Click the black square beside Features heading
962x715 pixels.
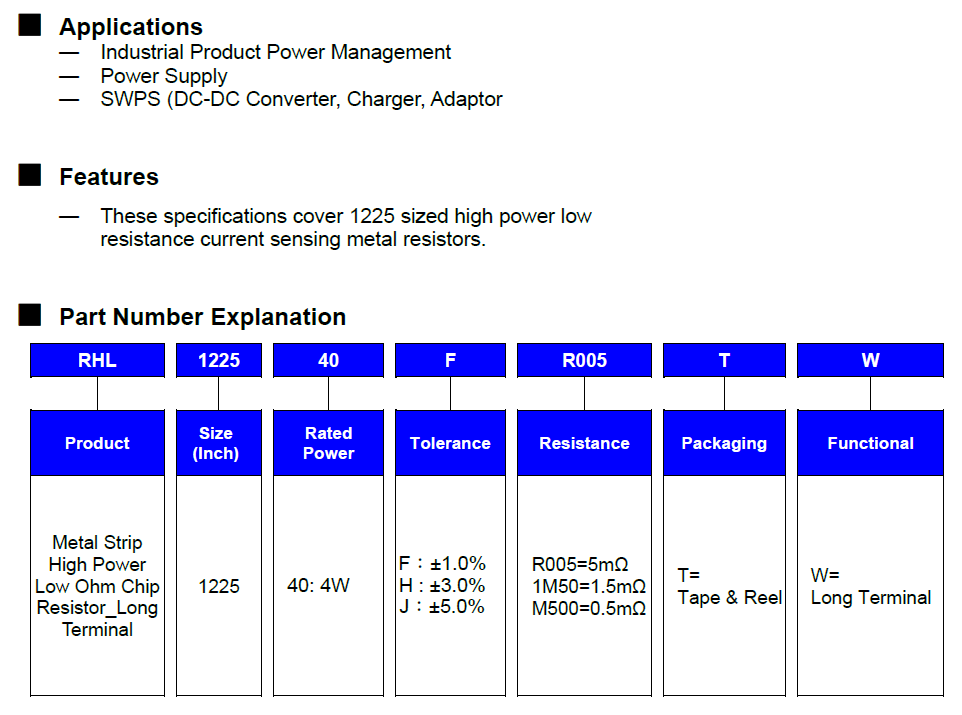click(x=30, y=176)
